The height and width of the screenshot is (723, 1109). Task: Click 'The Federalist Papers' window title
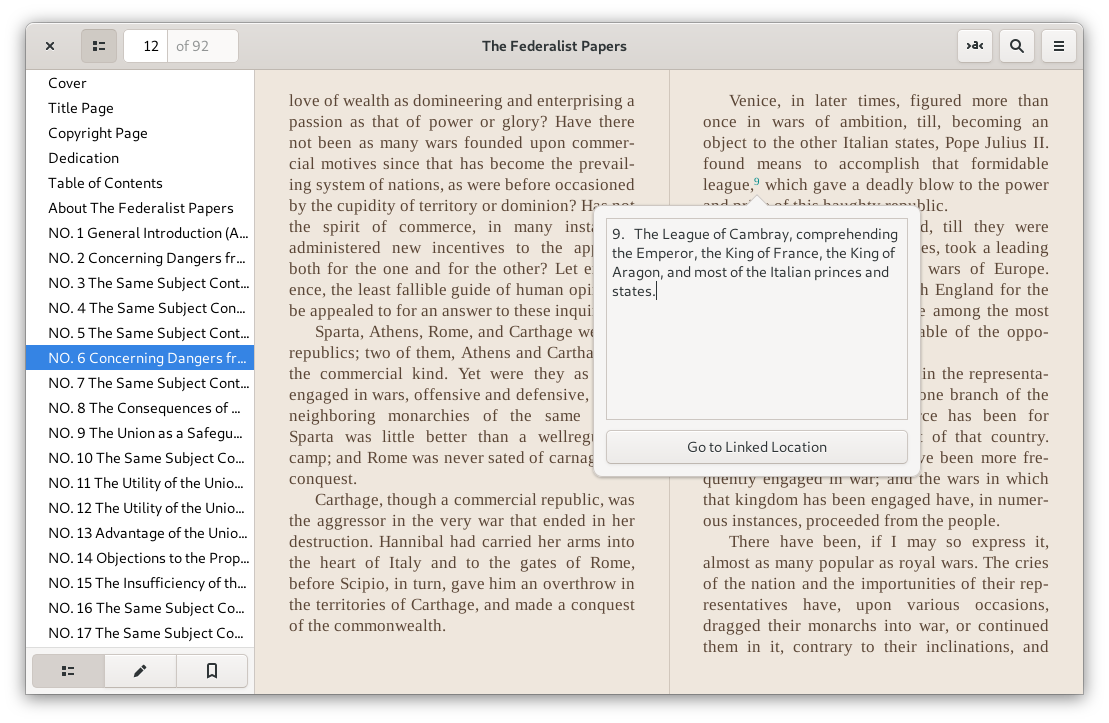coord(554,46)
